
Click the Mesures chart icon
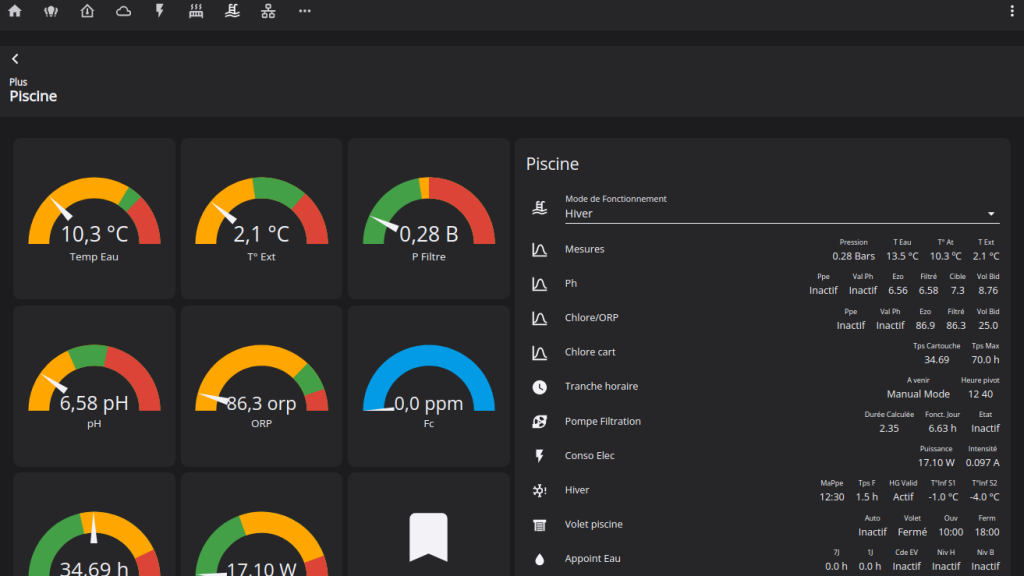pos(539,249)
